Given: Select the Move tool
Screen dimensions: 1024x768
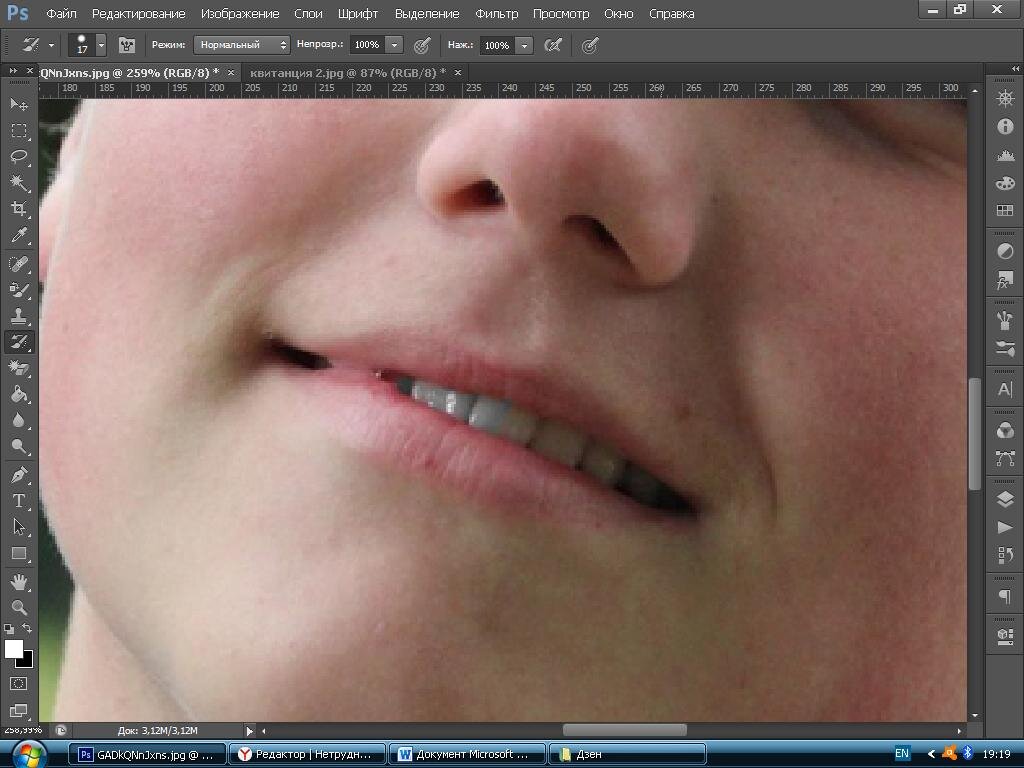Looking at the screenshot, I should click(x=19, y=104).
